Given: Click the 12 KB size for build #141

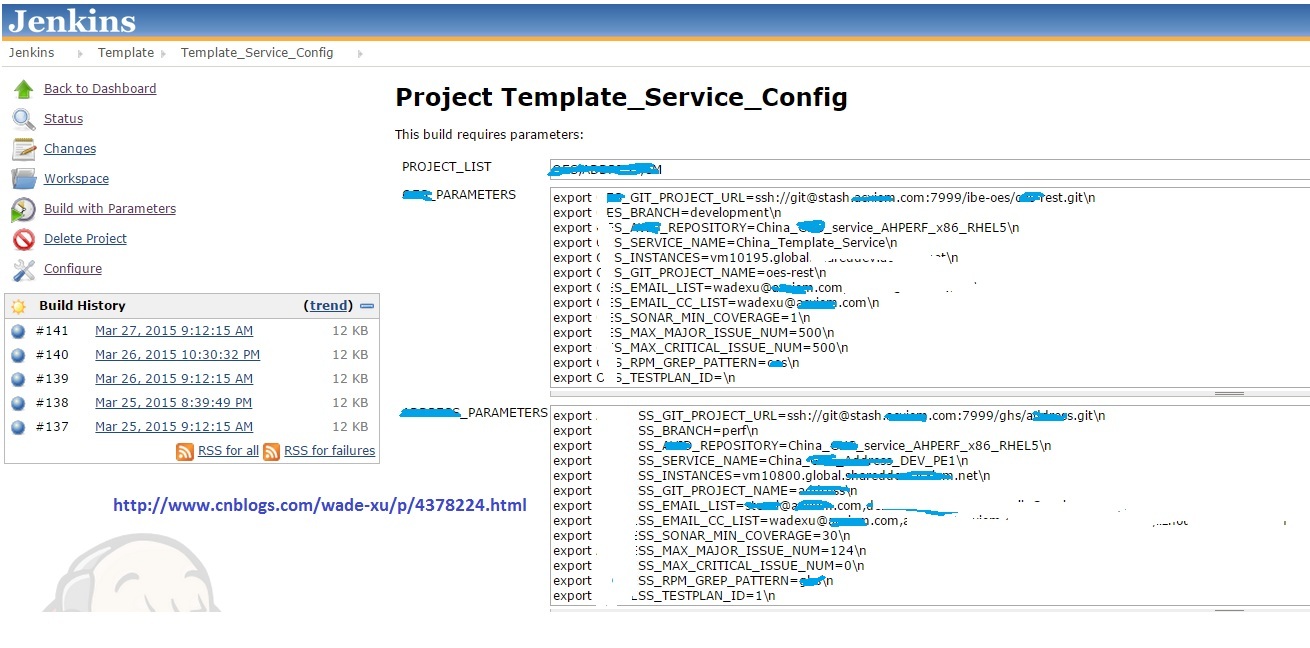Looking at the screenshot, I should 350,331.
